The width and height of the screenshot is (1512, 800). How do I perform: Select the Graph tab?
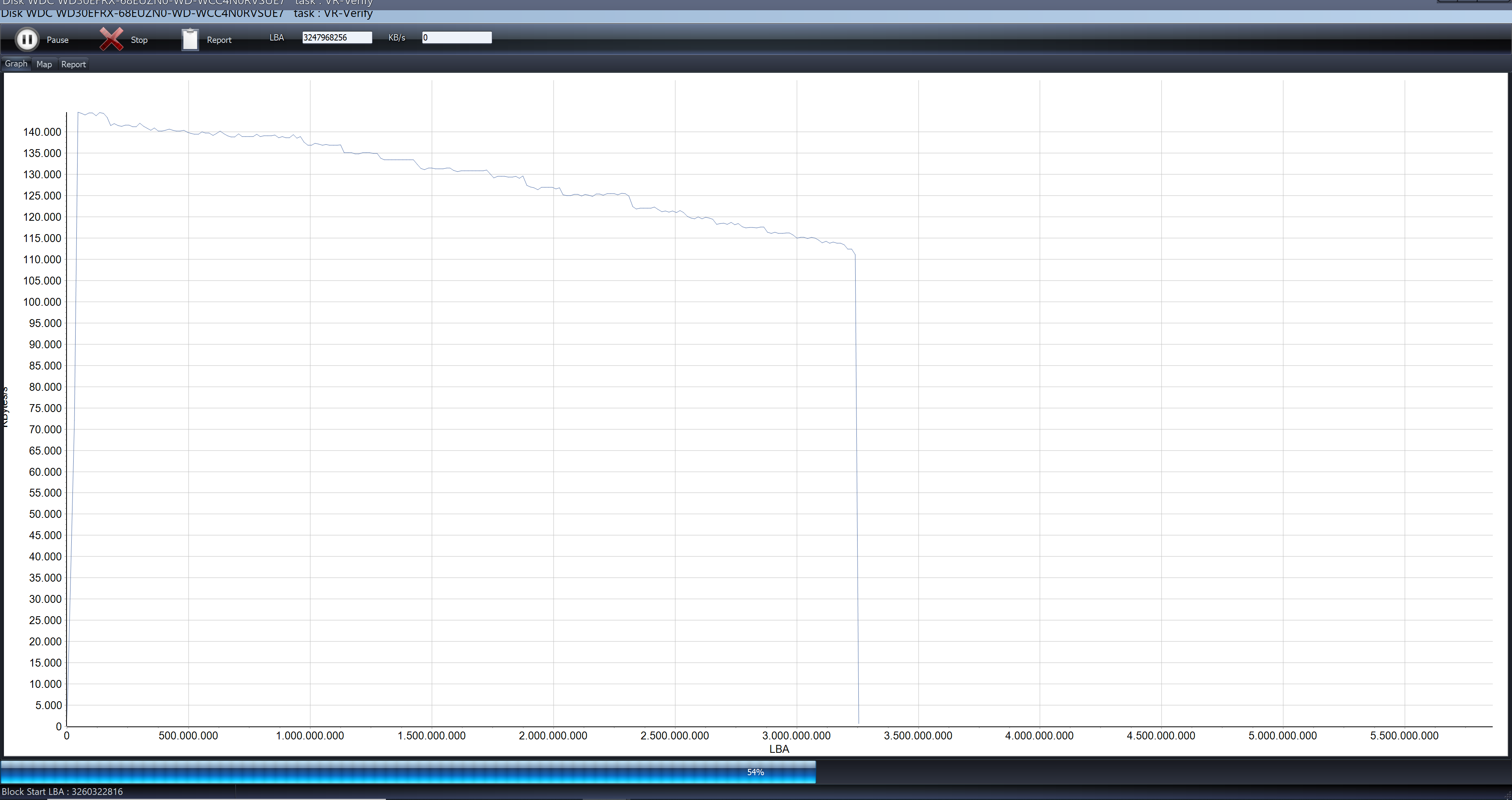coord(16,63)
